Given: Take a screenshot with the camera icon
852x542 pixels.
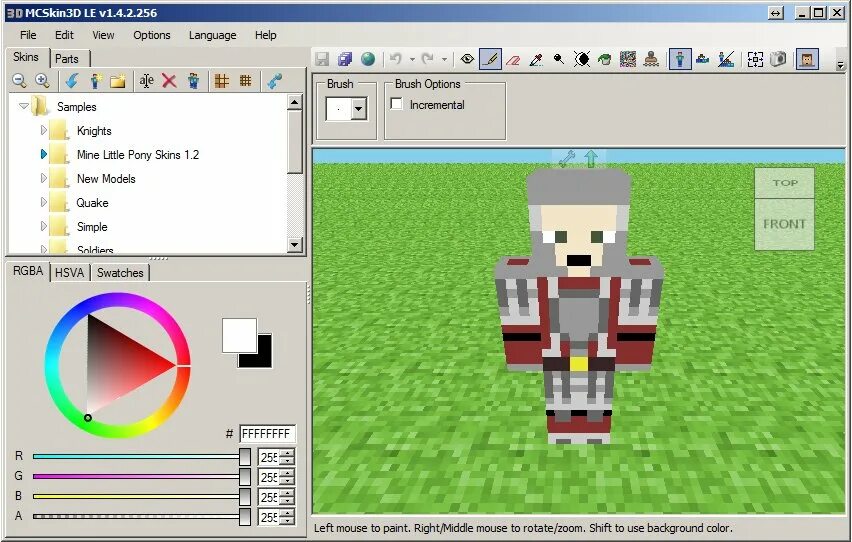Looking at the screenshot, I should [778, 59].
